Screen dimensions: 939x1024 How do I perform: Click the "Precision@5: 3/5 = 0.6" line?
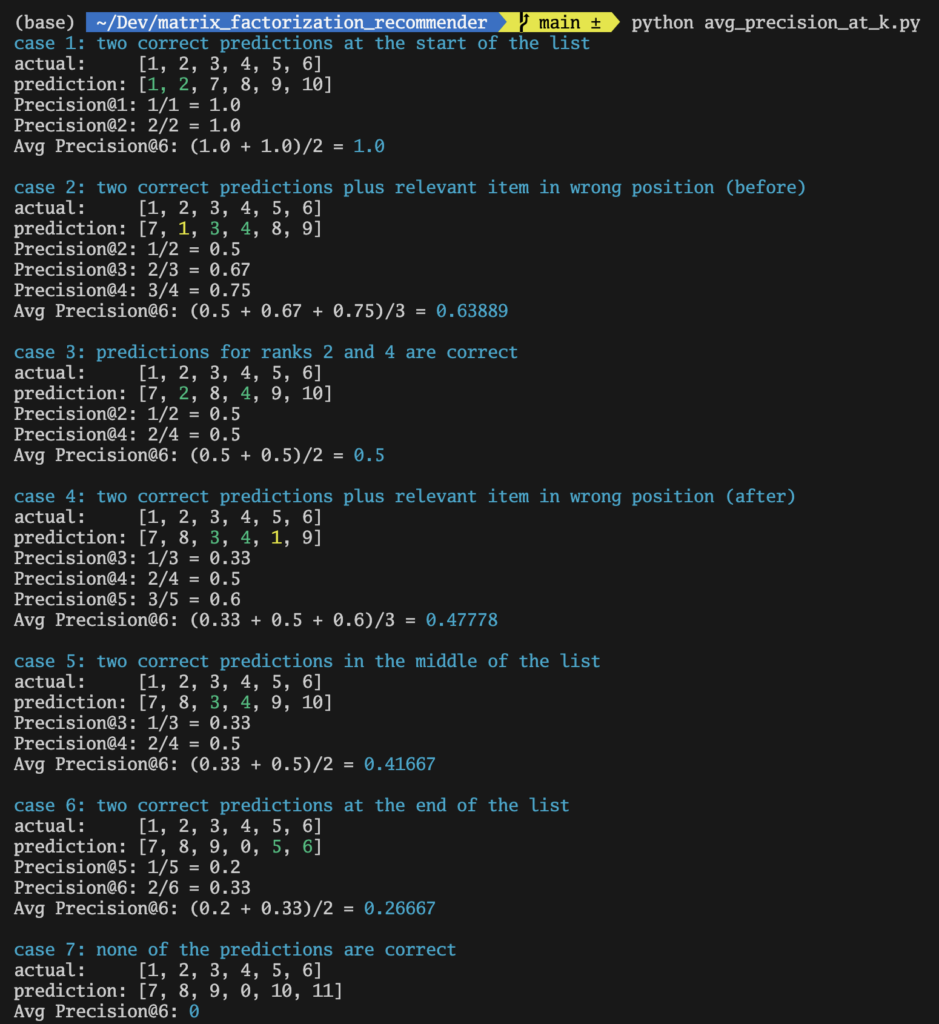click(x=127, y=599)
